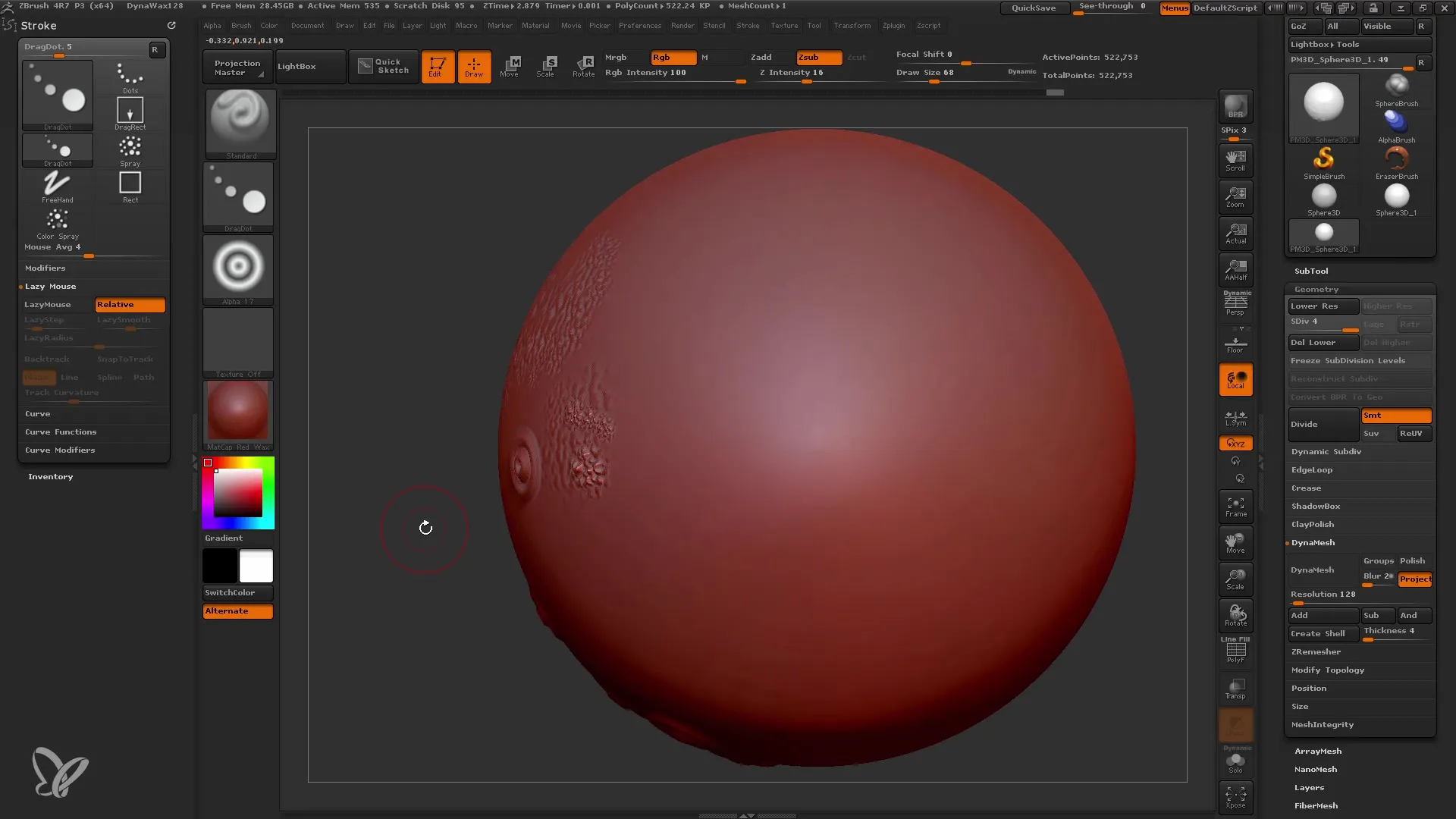Select the EraserBrush tool
Viewport: 1456px width, 819px height.
[1397, 163]
